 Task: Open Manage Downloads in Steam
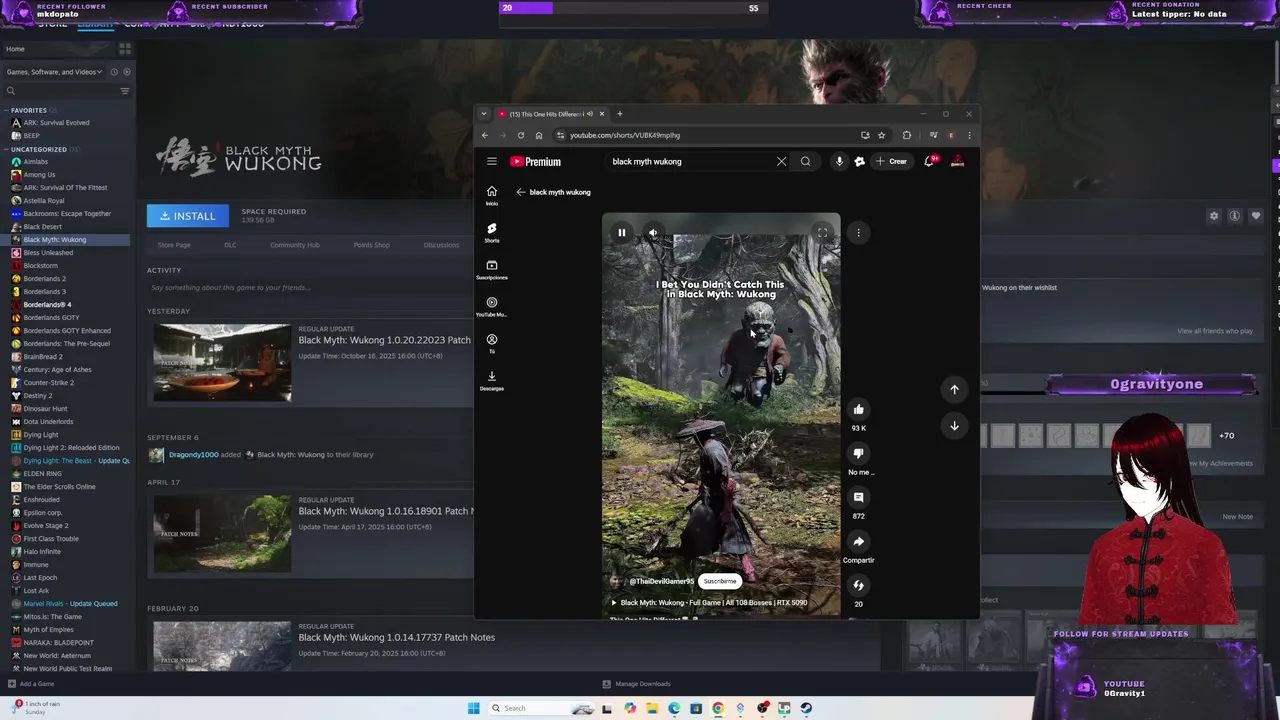coord(636,684)
